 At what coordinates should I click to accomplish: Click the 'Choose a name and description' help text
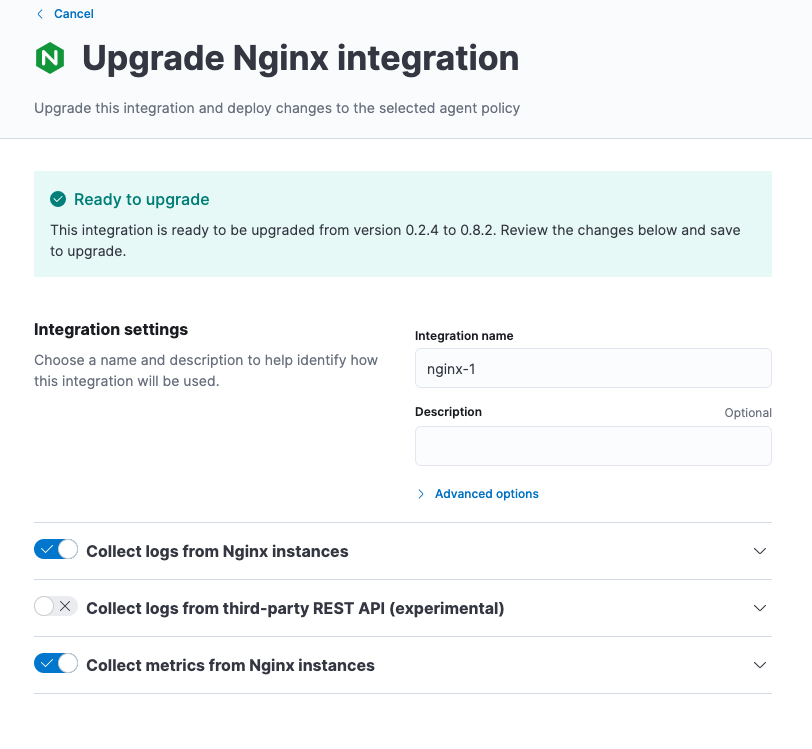coord(206,370)
